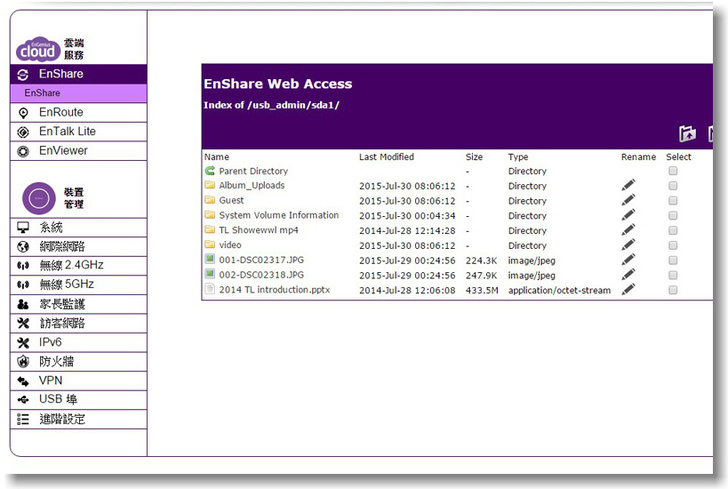
Task: Click the green Parent Directory arrow icon
Action: click(x=210, y=172)
